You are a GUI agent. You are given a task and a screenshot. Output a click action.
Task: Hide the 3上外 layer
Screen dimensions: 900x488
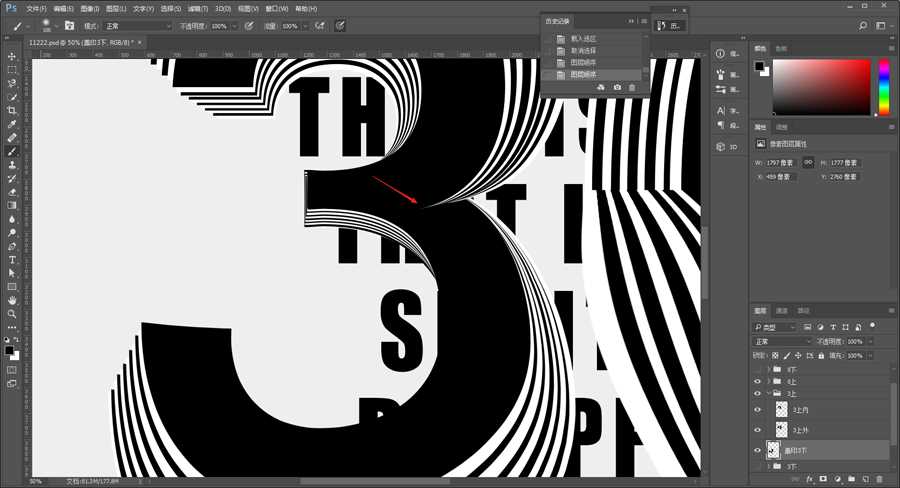pos(757,430)
